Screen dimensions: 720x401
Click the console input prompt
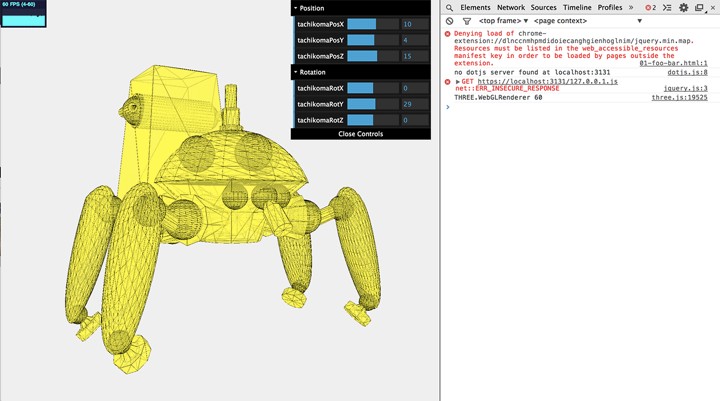(x=579, y=107)
